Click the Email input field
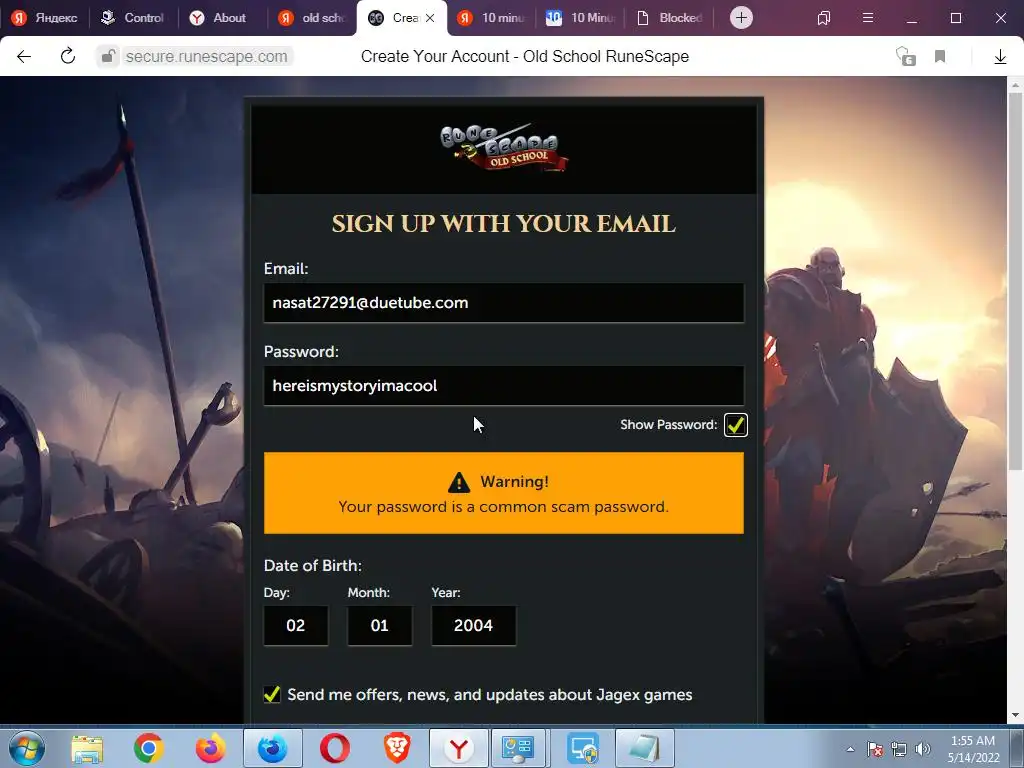Screen dimensions: 1024x768 (x=504, y=302)
